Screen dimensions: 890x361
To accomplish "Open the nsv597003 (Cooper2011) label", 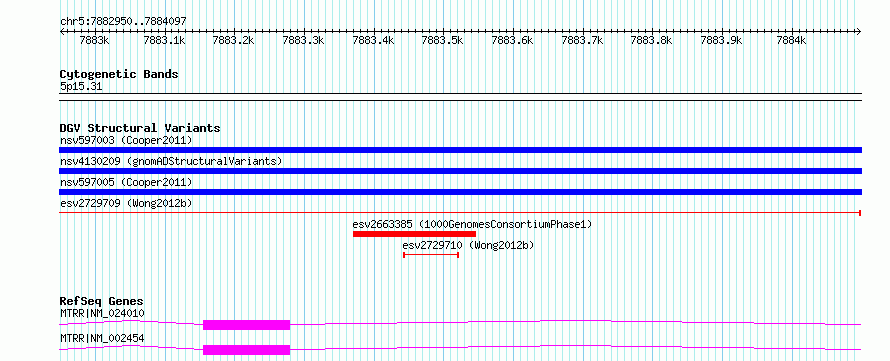I will [126, 140].
